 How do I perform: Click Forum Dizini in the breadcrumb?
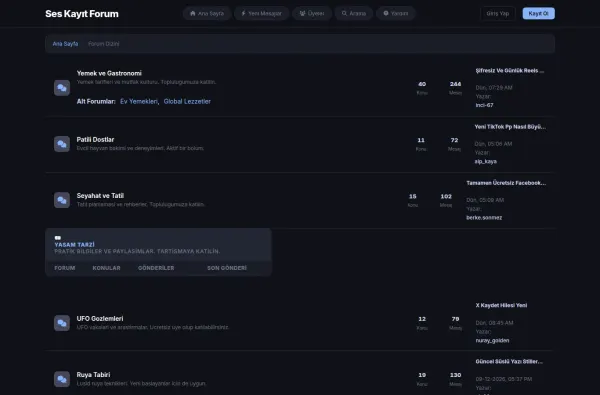(x=104, y=44)
